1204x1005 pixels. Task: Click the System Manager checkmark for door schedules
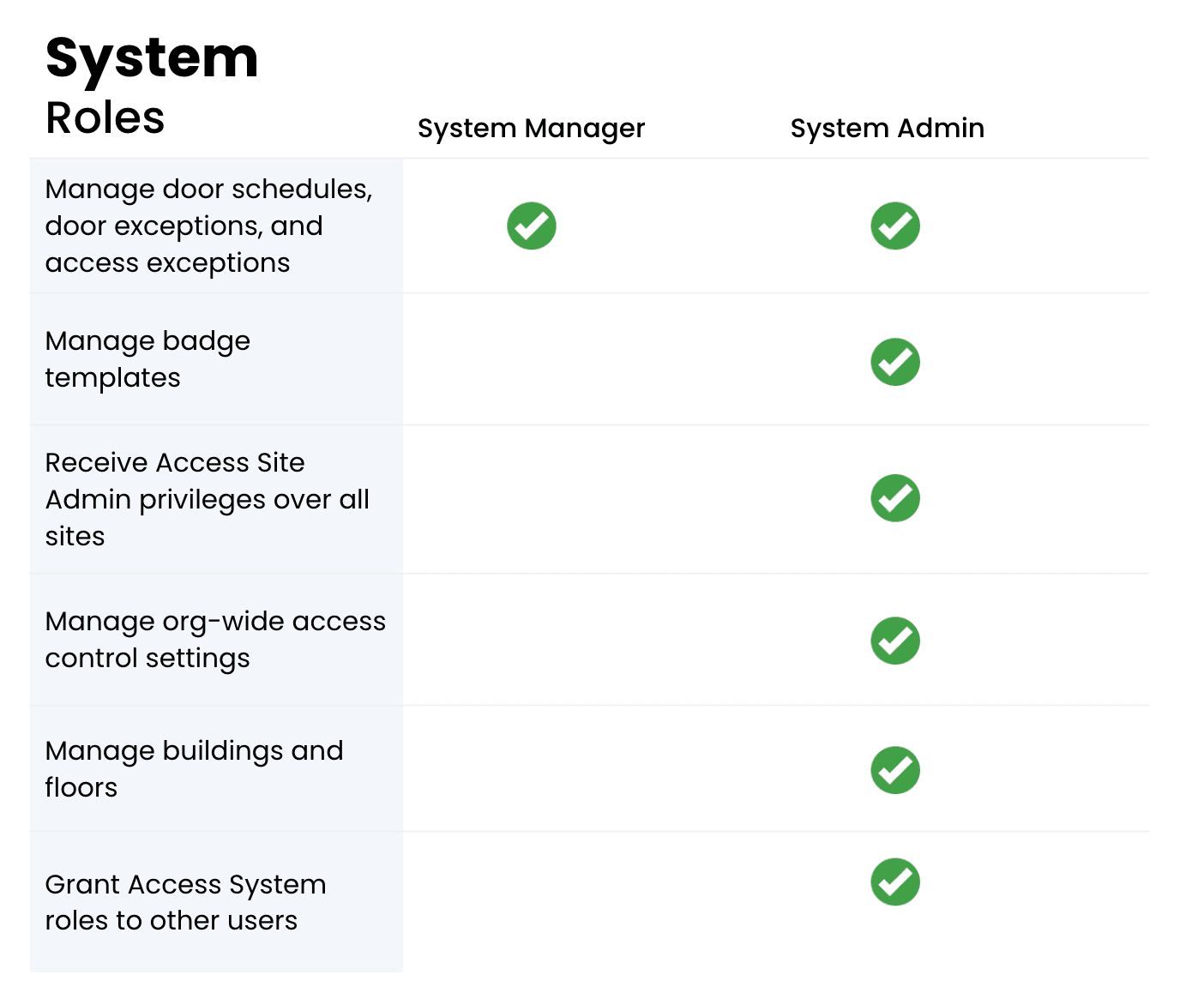[x=531, y=226]
